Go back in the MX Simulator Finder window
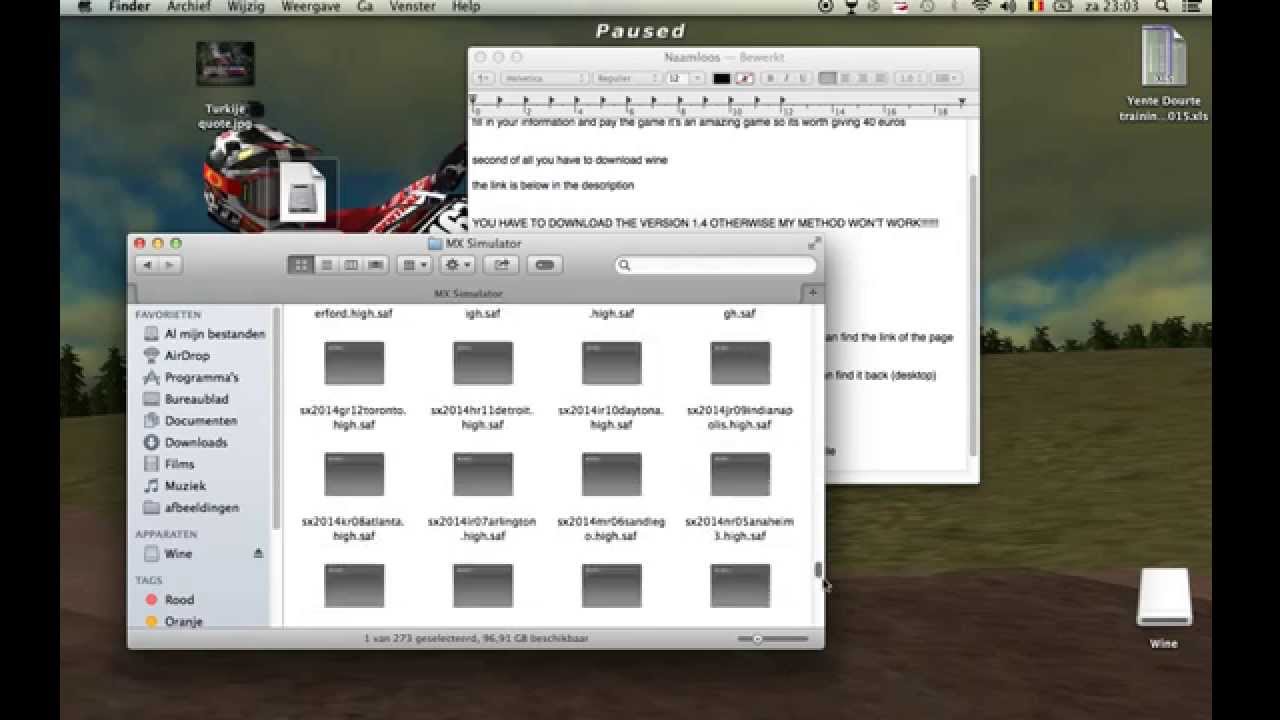This screenshot has width=1280, height=720. (147, 265)
